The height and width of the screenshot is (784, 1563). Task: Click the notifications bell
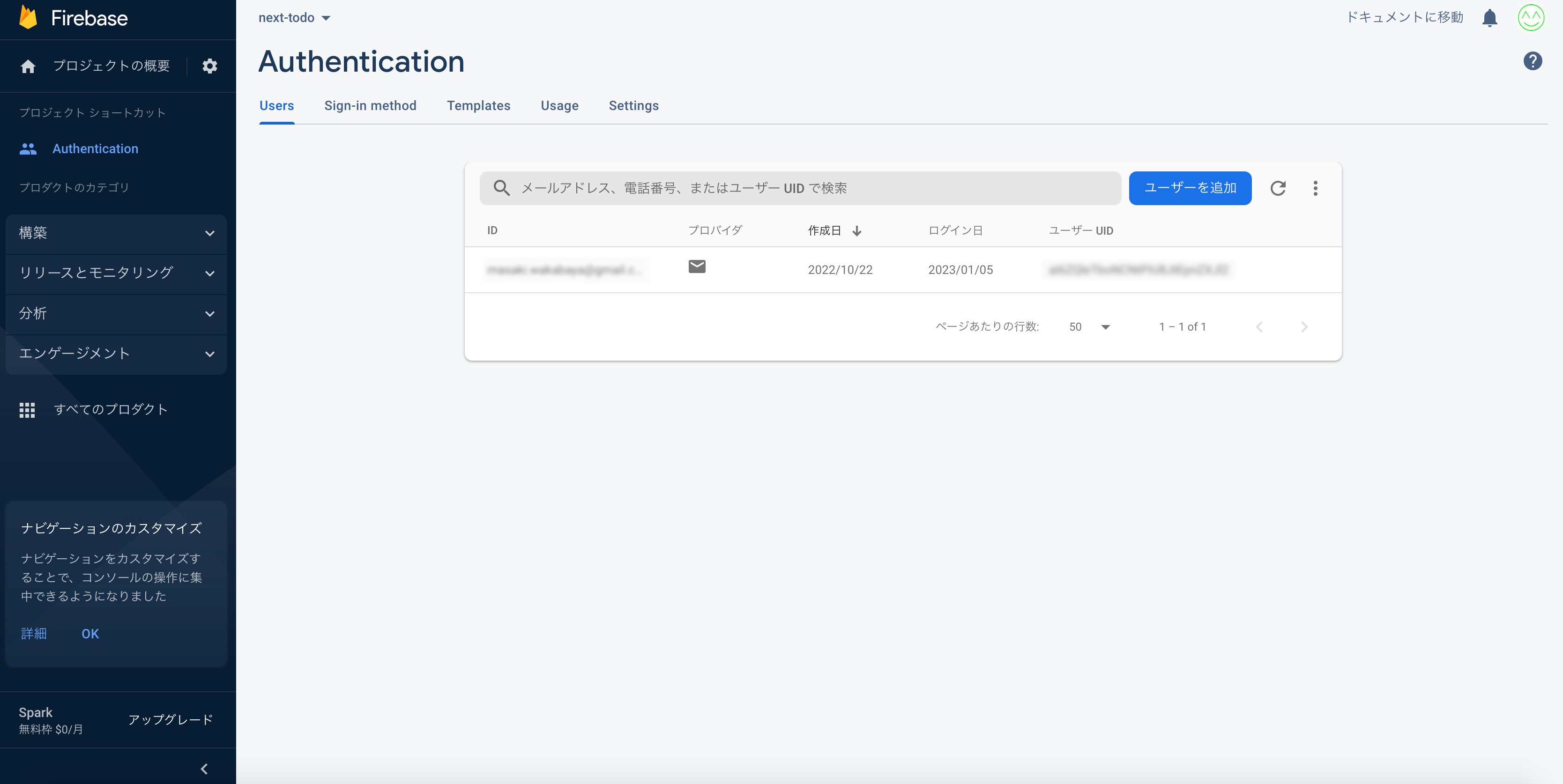pyautogui.click(x=1489, y=18)
